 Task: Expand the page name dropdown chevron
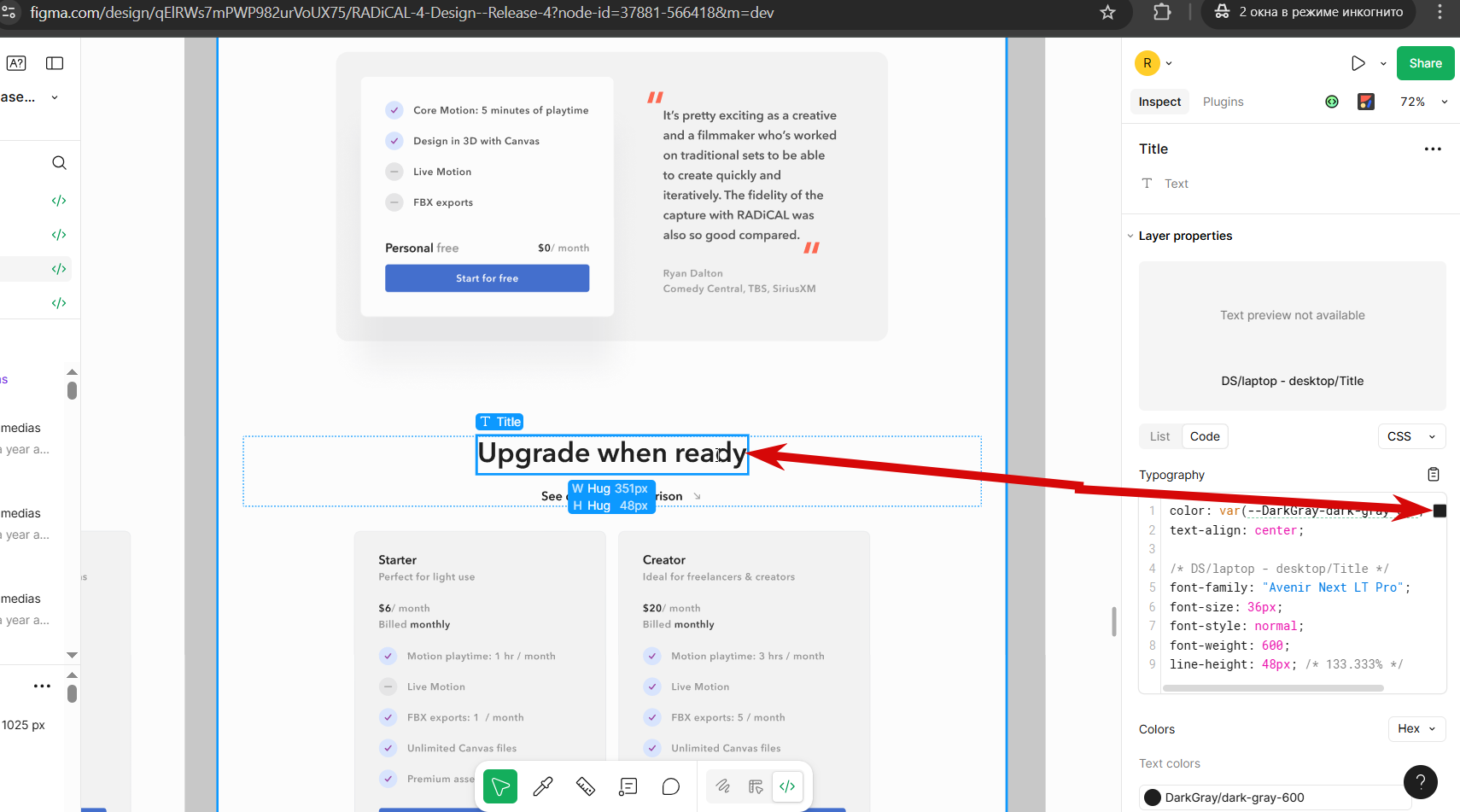55,97
